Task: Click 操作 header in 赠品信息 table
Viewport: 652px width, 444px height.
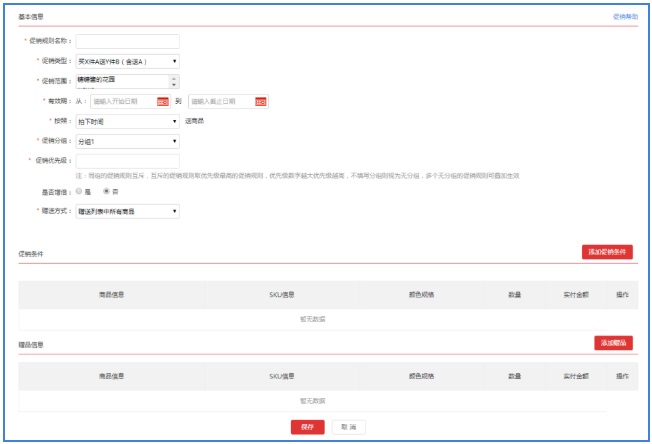Action: [x=622, y=376]
